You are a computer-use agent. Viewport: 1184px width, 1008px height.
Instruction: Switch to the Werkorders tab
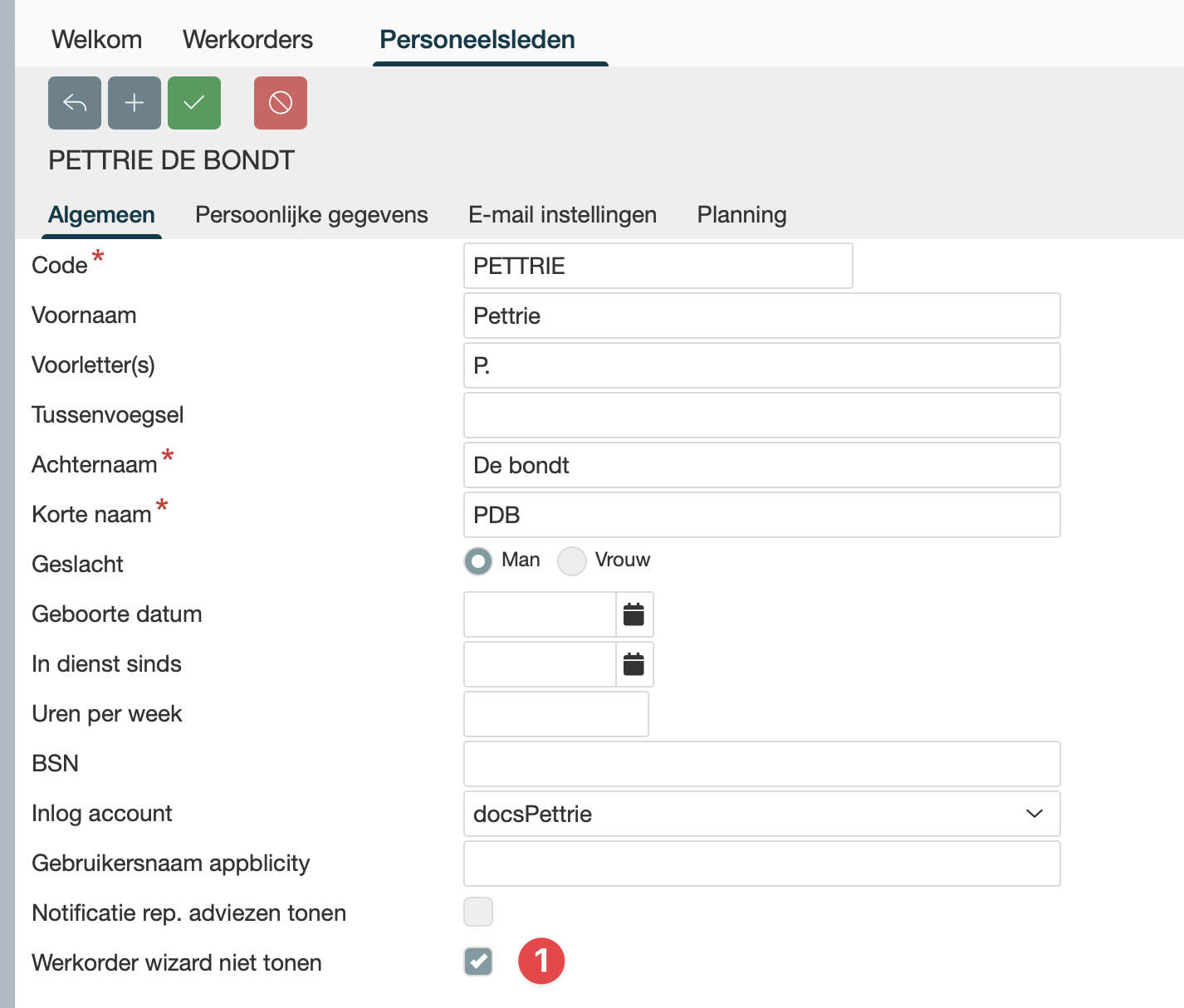pos(247,40)
